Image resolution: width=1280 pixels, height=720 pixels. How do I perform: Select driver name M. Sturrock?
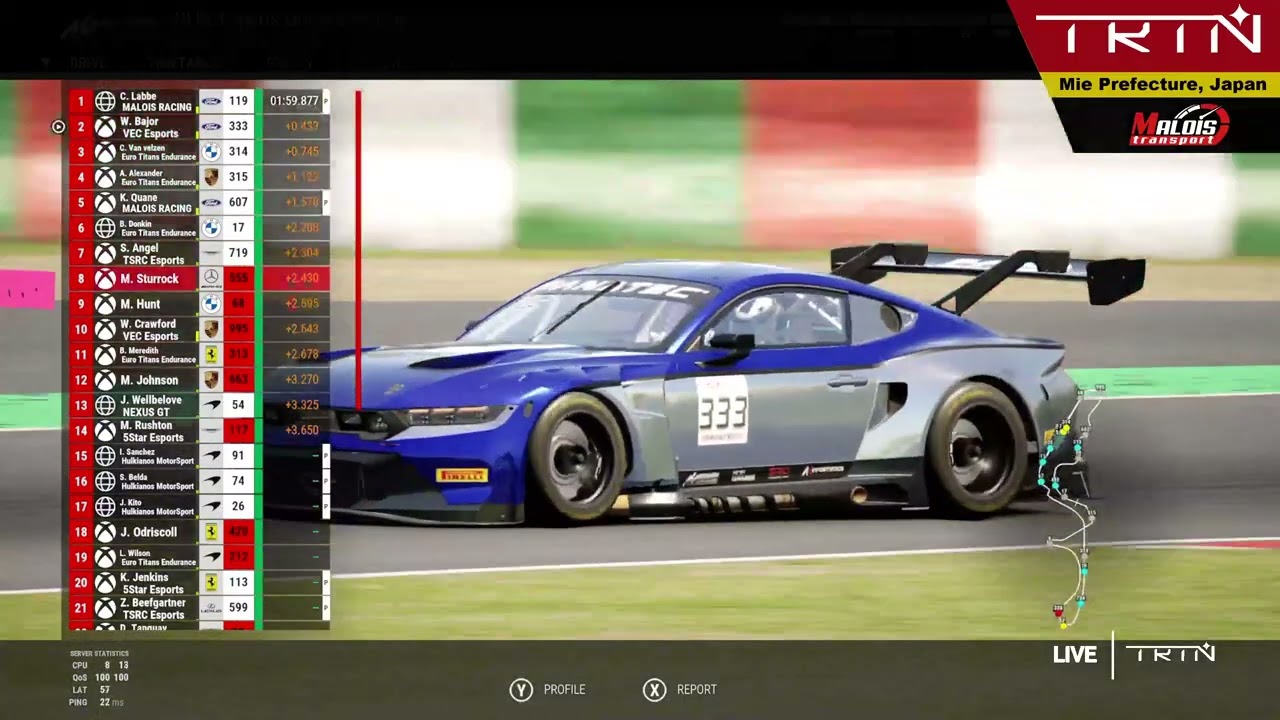tap(150, 279)
